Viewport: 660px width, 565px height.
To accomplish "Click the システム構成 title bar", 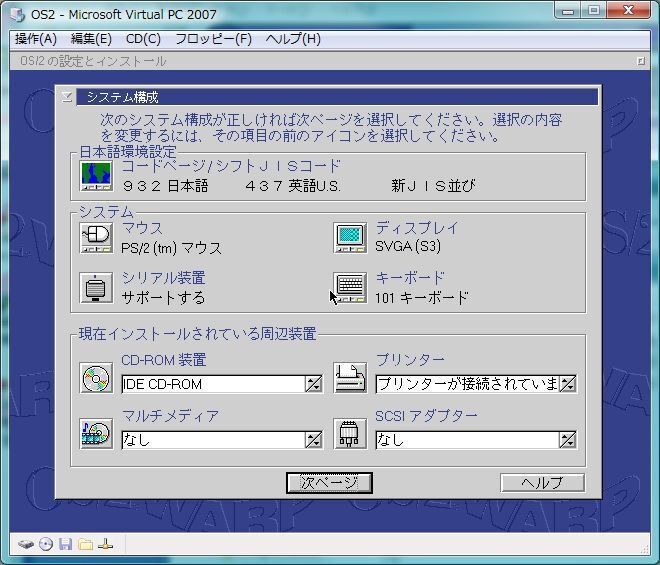I will click(337, 97).
